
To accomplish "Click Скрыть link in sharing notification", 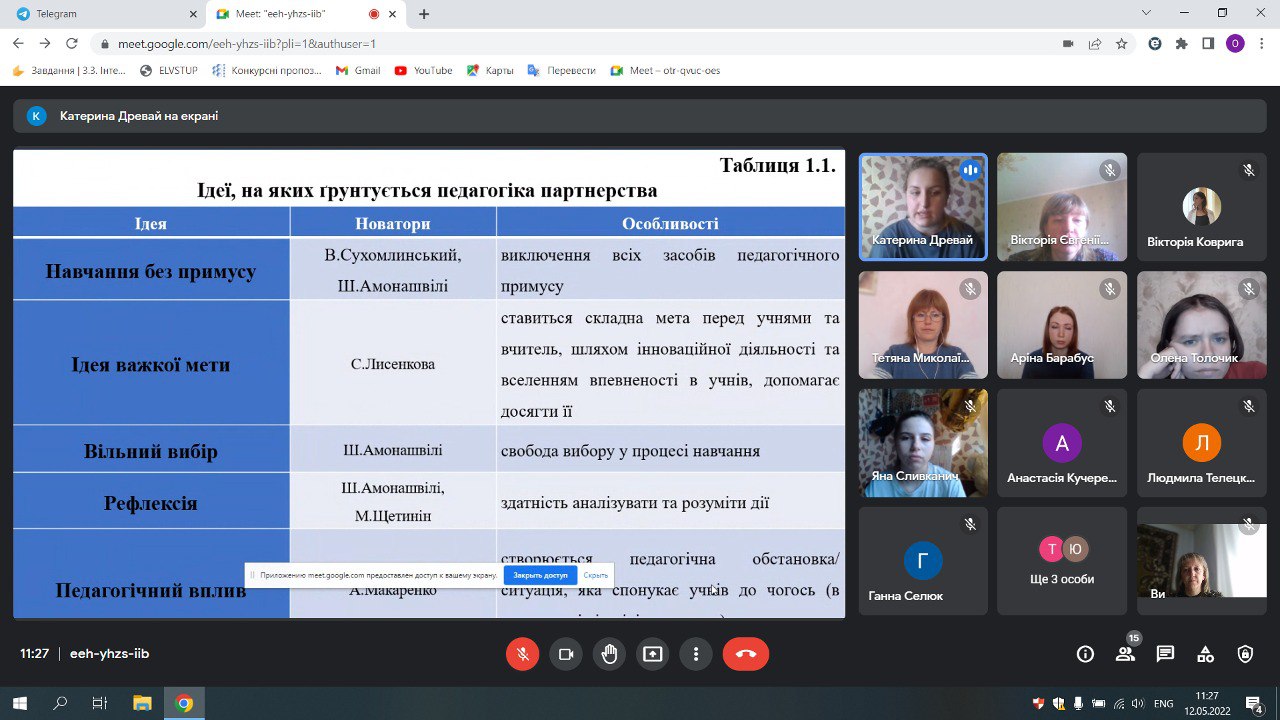I will point(595,575).
